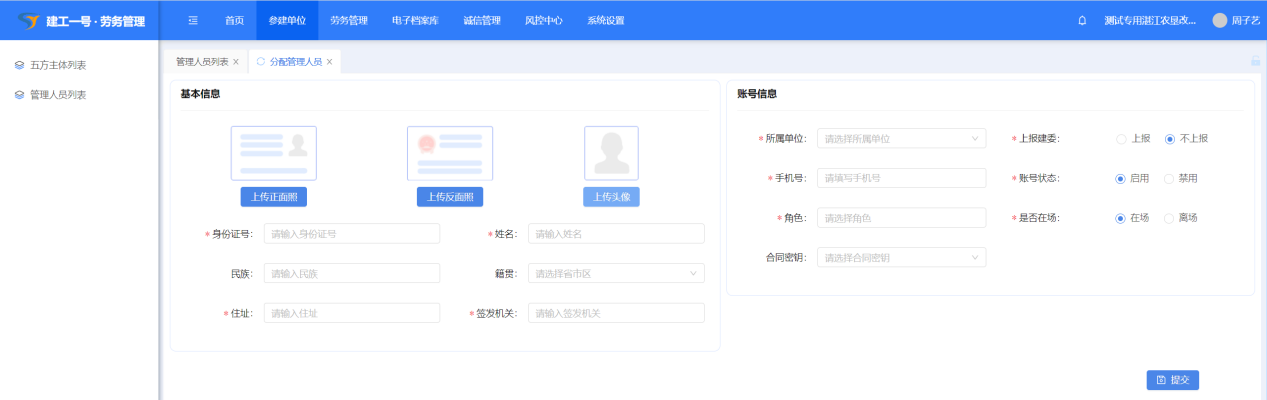Click the user avatar for 周子艺
The height and width of the screenshot is (400, 1267).
(1219, 20)
